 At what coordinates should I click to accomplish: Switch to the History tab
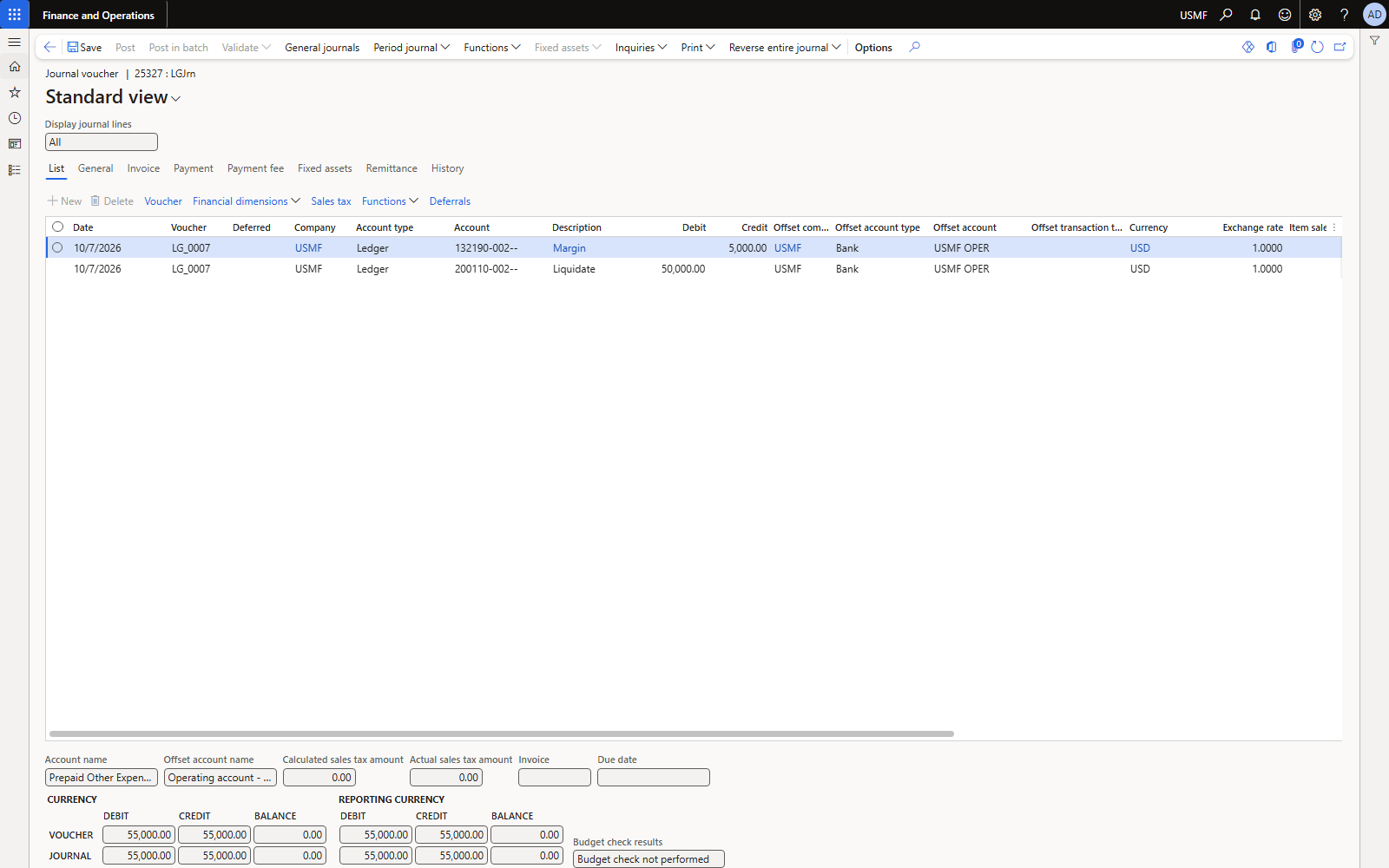[447, 168]
